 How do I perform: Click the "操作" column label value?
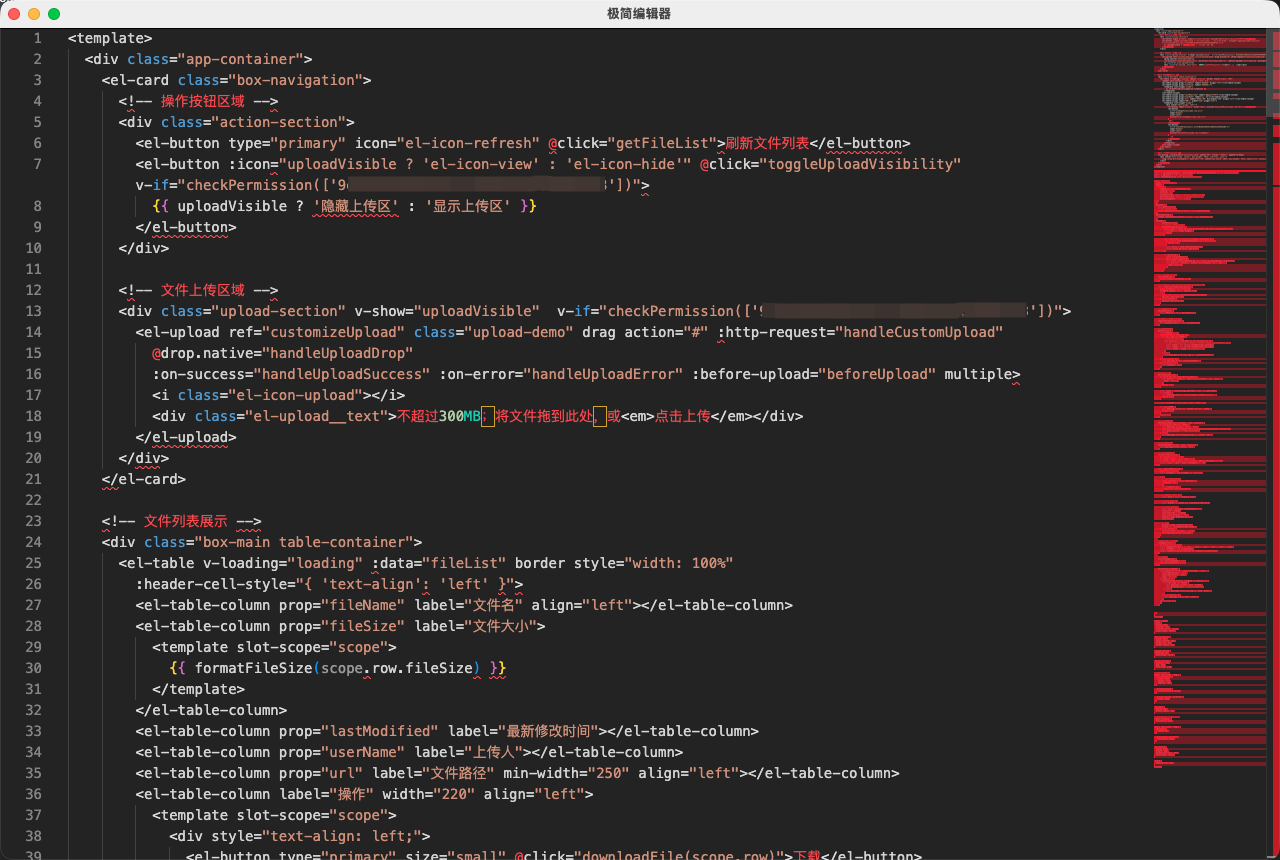pyautogui.click(x=351, y=794)
